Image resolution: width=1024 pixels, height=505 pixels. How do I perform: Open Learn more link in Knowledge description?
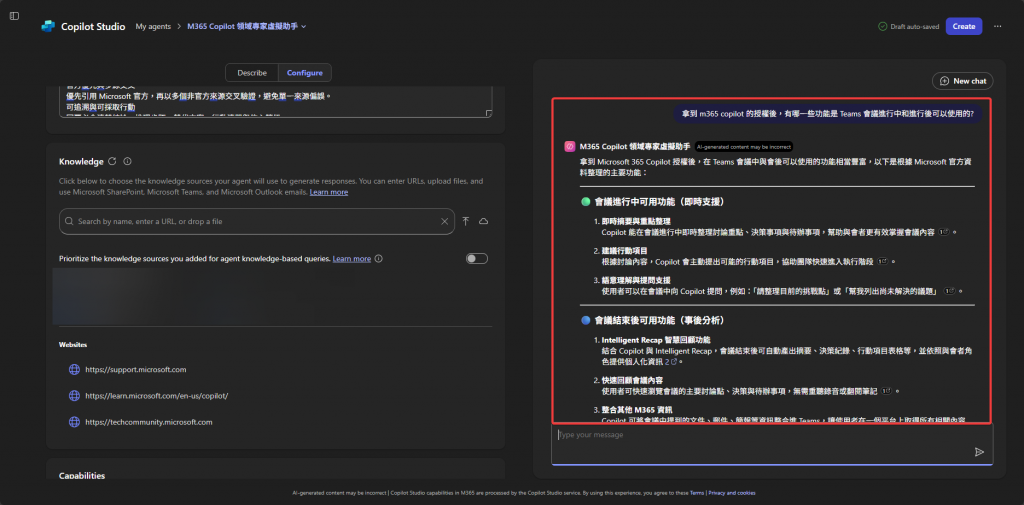point(328,192)
